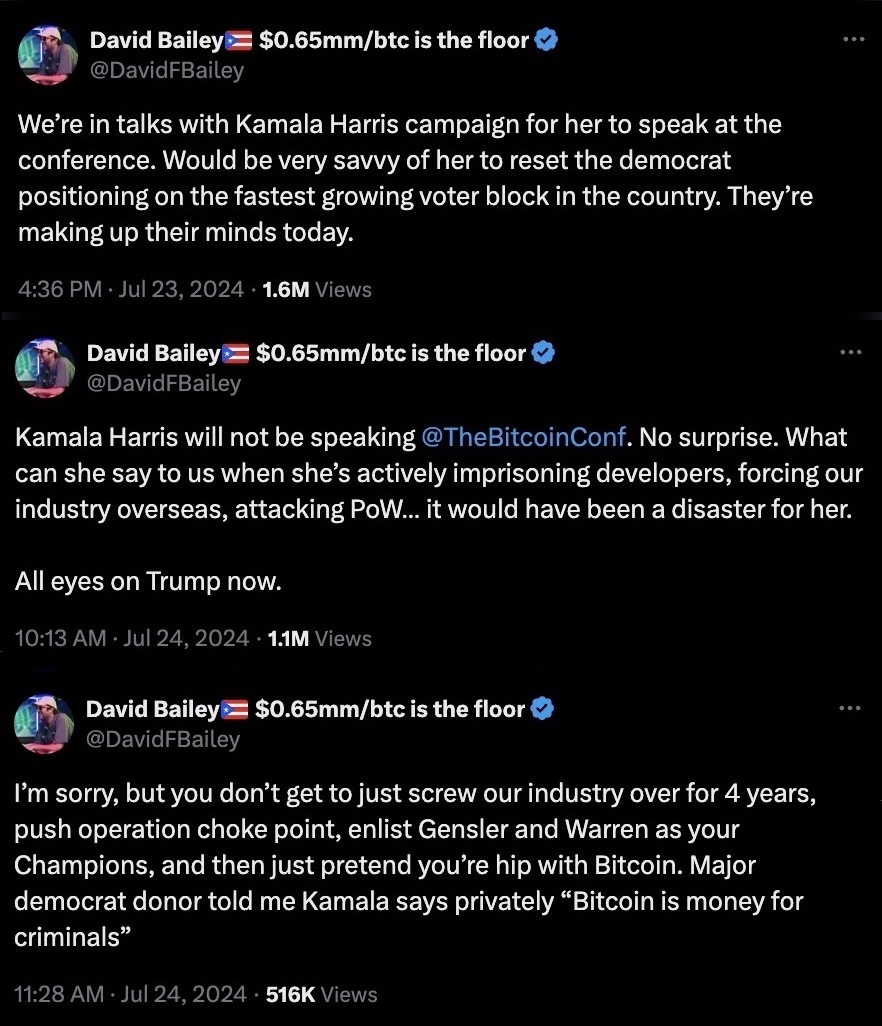Open more options on the 'All eyes on Trump' tweet

pyautogui.click(x=850, y=352)
